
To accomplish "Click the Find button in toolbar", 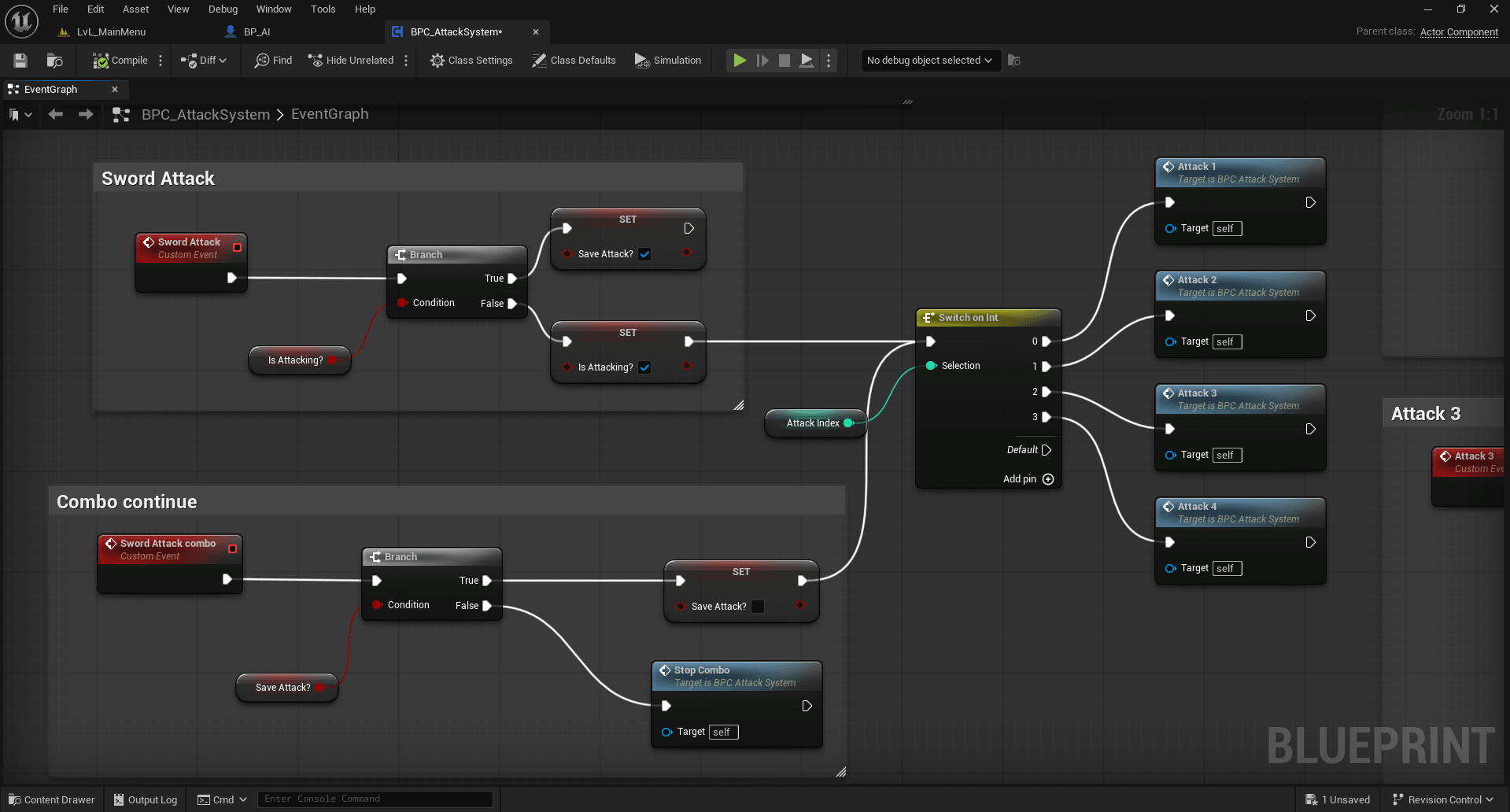I will pos(272,61).
